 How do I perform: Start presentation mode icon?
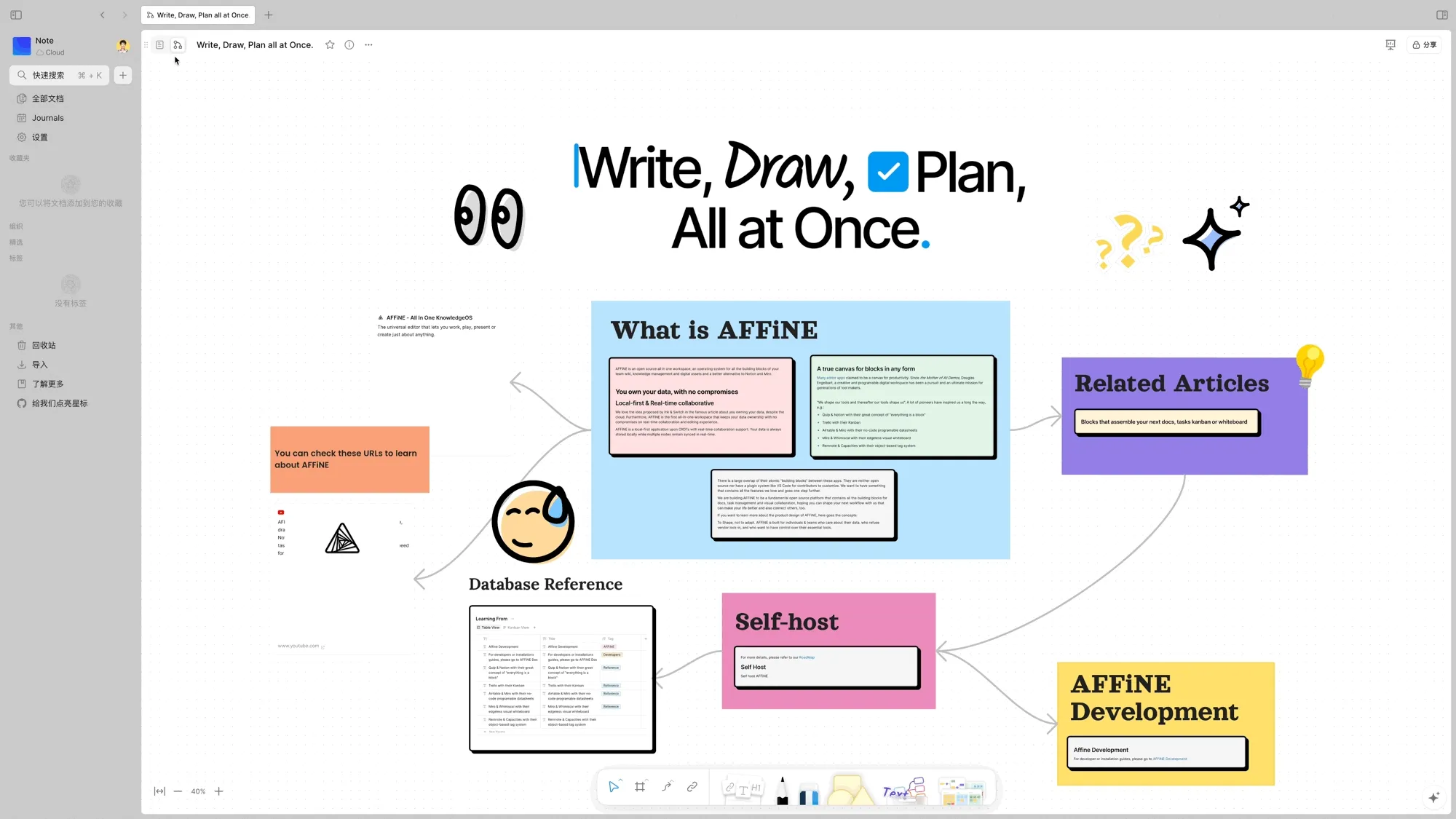[x=1390, y=45]
